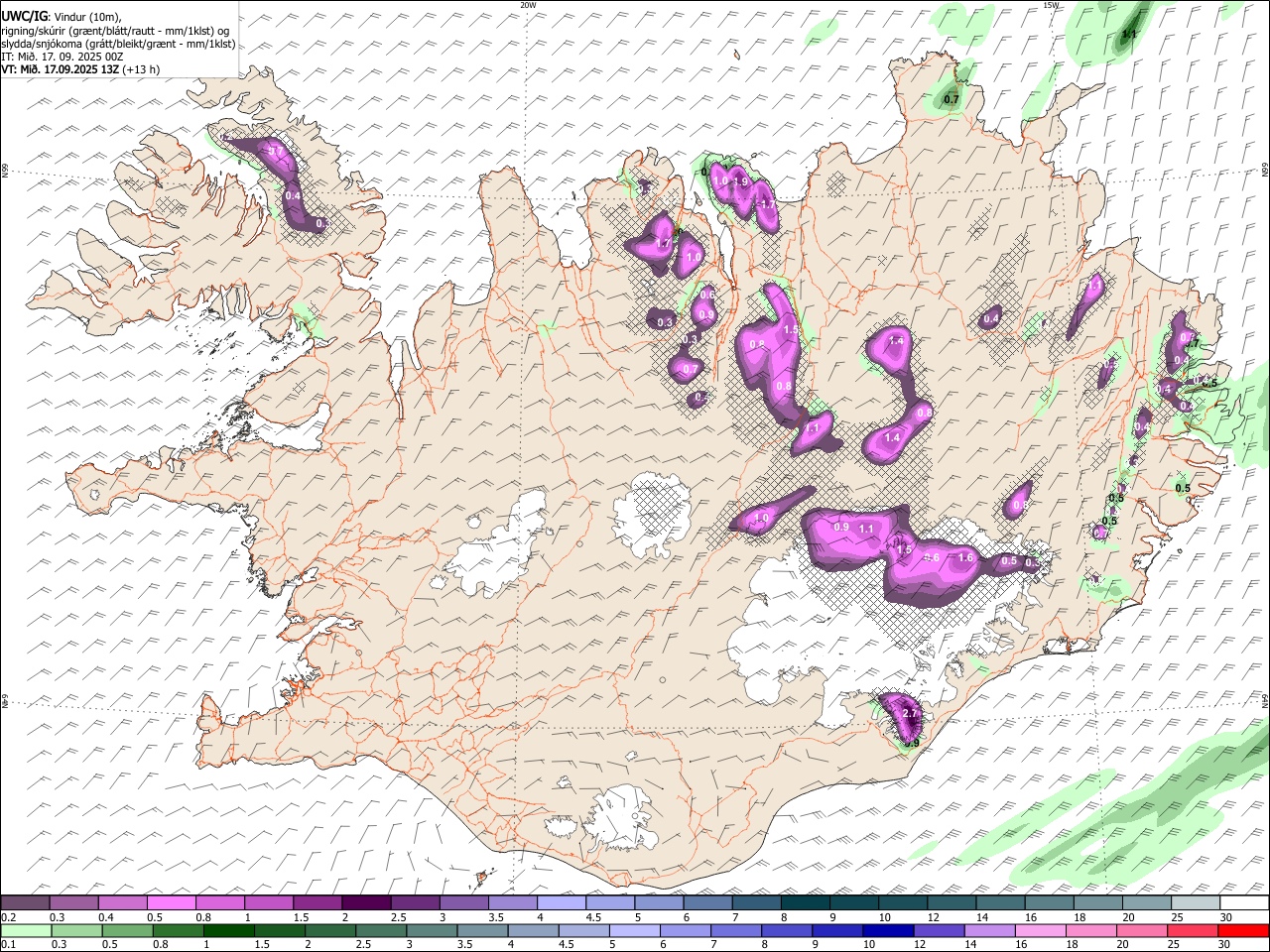1270x952 pixels.
Task: Click the '0.2' label in the top legend row
Action: point(7,917)
